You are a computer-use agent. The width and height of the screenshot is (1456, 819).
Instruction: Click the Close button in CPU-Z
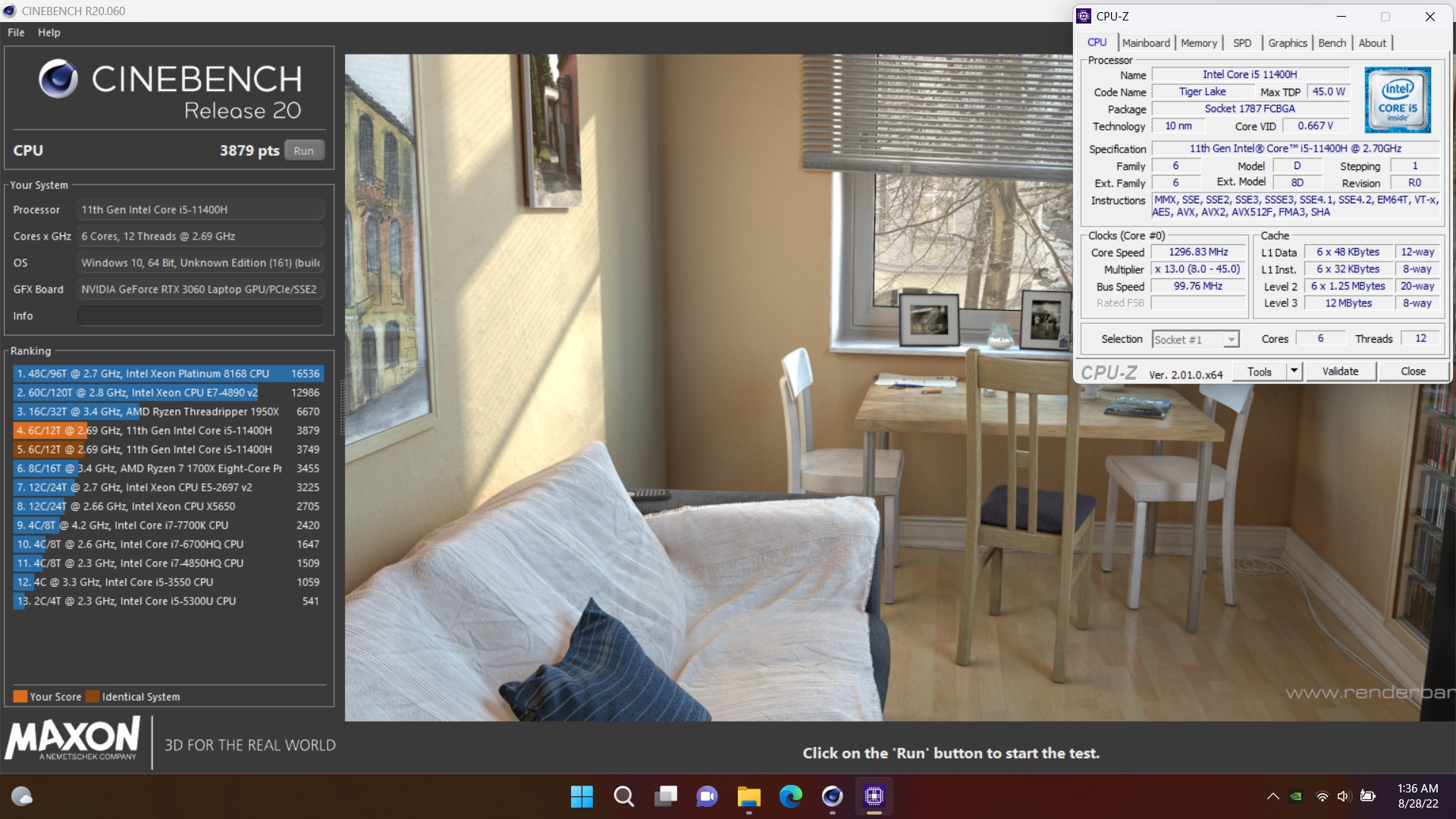tap(1413, 372)
